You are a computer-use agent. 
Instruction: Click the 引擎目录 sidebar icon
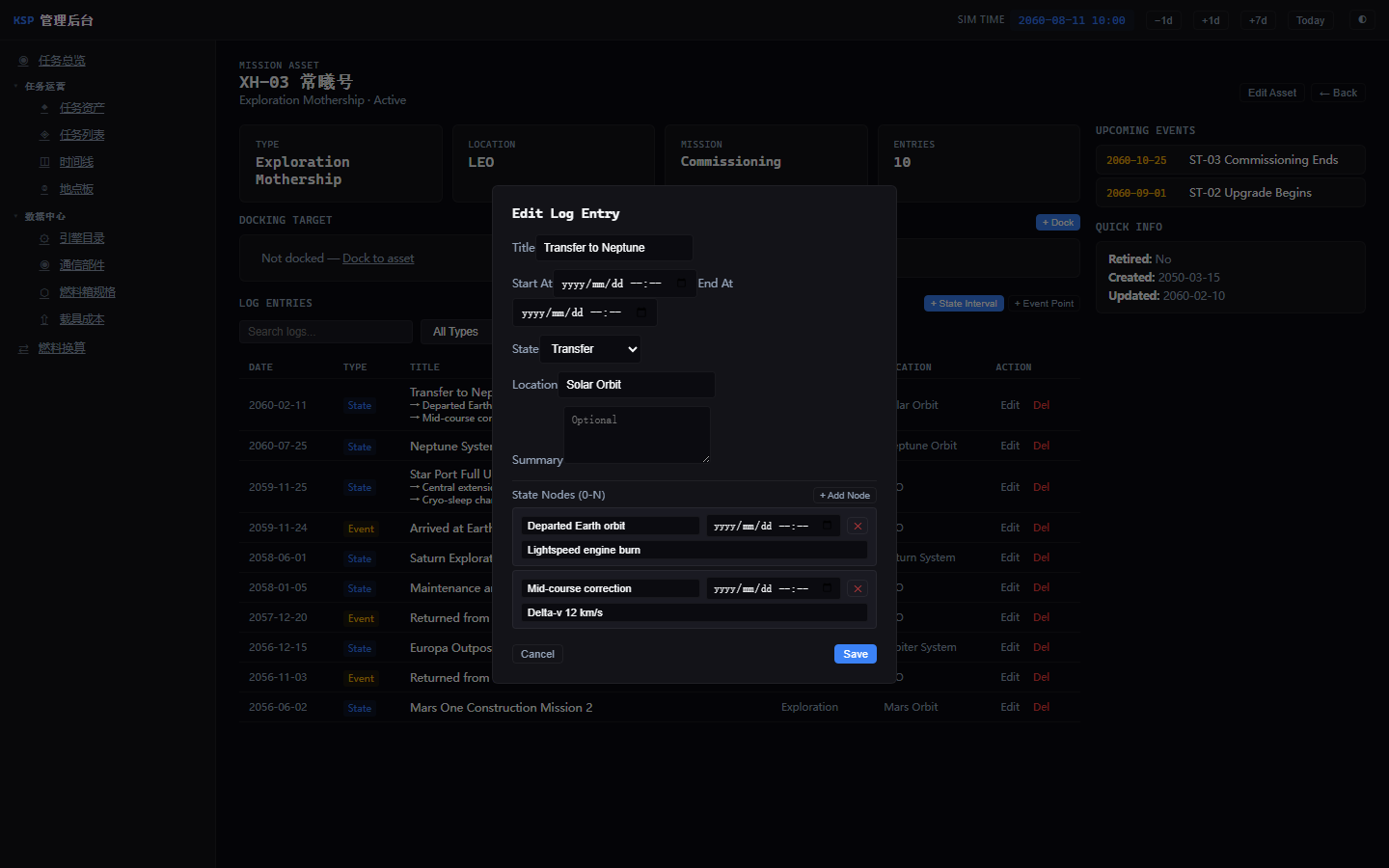(44, 238)
